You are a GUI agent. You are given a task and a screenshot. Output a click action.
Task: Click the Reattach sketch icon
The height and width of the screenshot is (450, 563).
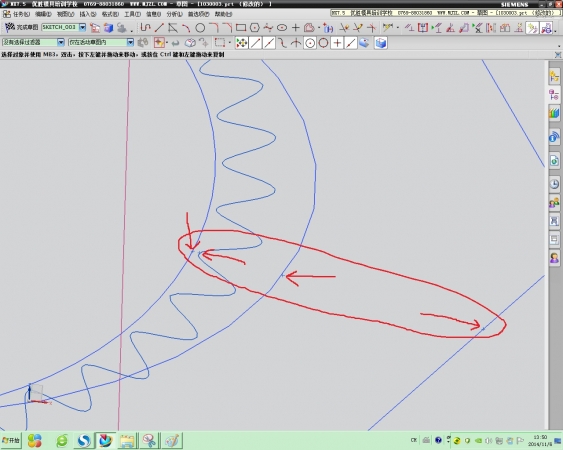[x=109, y=27]
